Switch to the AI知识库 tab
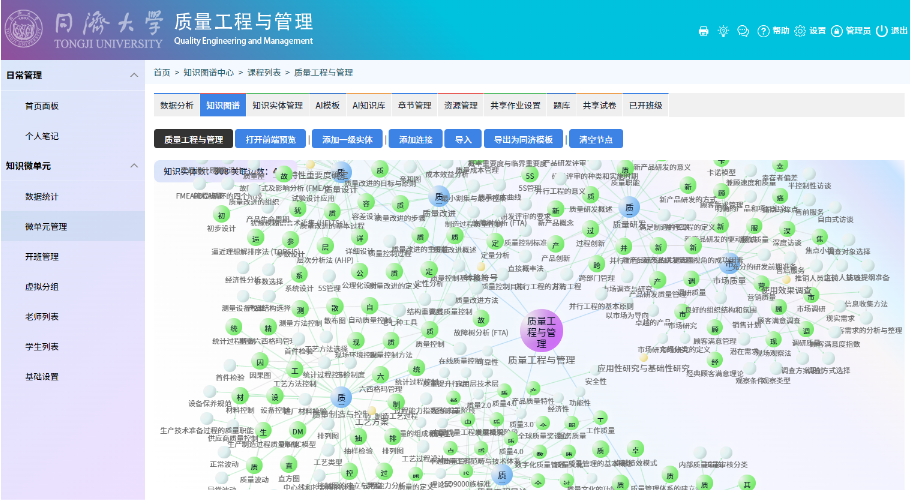This screenshot has width=910, height=500. 369,105
